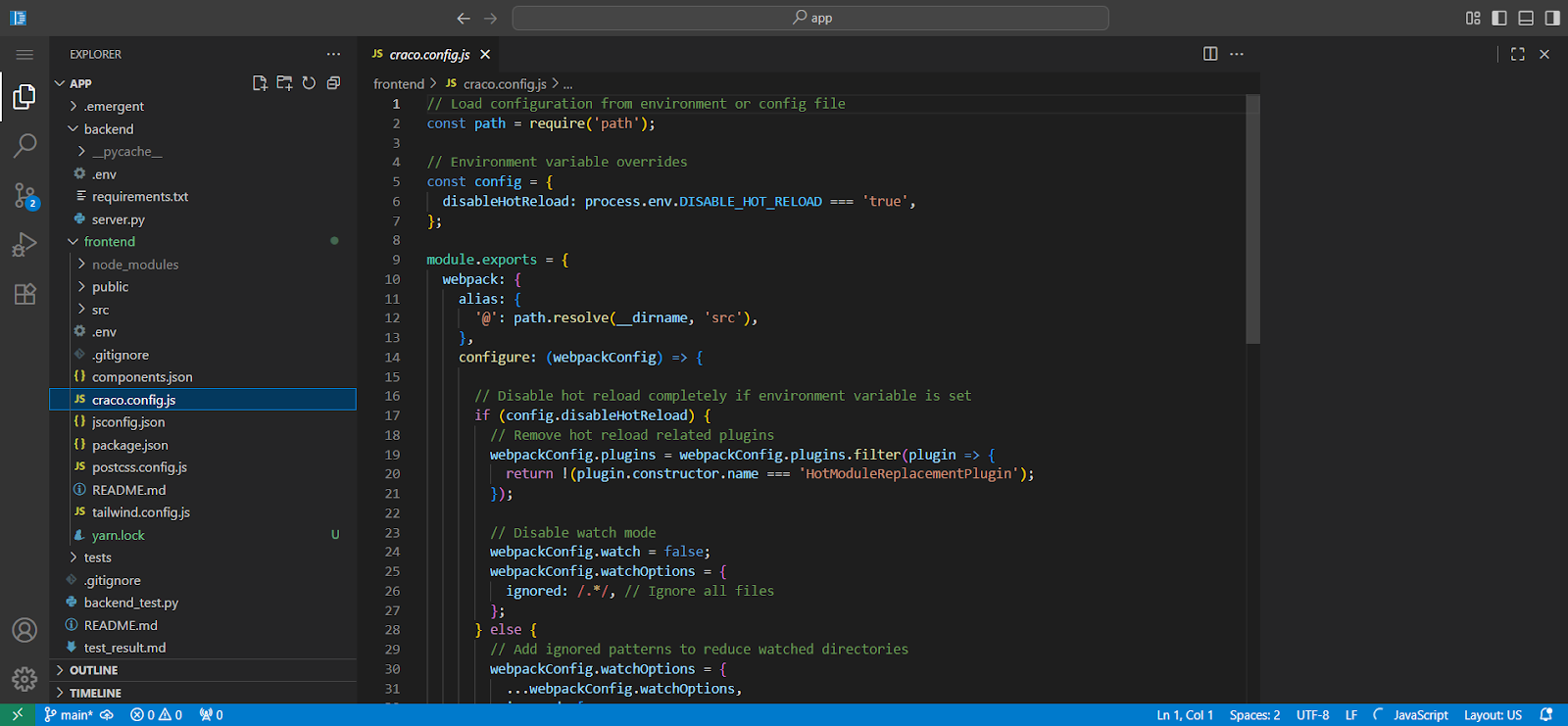1568x726 pixels.
Task: Open the Manage gear icon
Action: (x=24, y=678)
